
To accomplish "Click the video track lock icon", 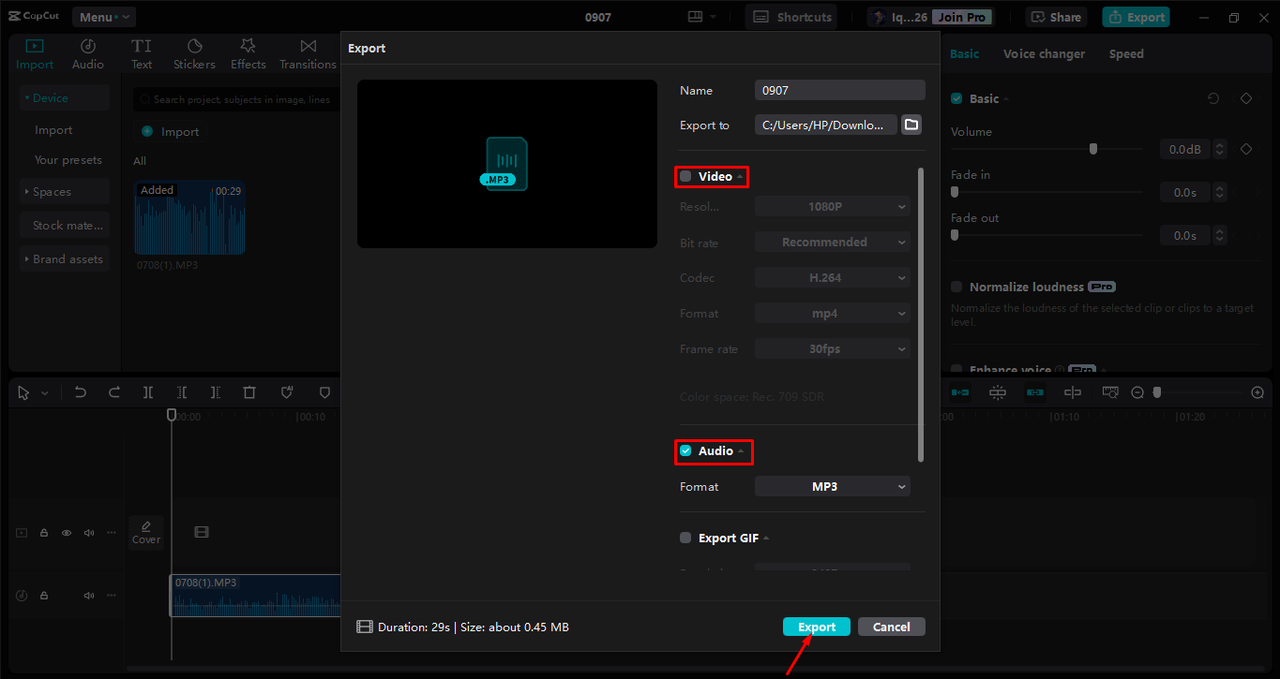I will point(44,533).
